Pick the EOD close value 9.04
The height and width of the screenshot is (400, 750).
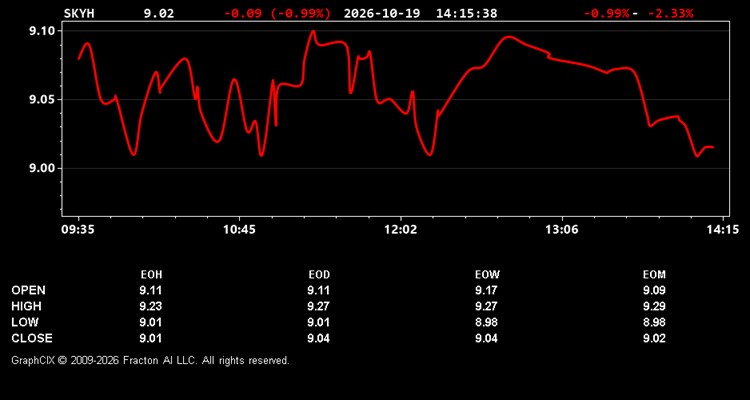pyautogui.click(x=319, y=338)
